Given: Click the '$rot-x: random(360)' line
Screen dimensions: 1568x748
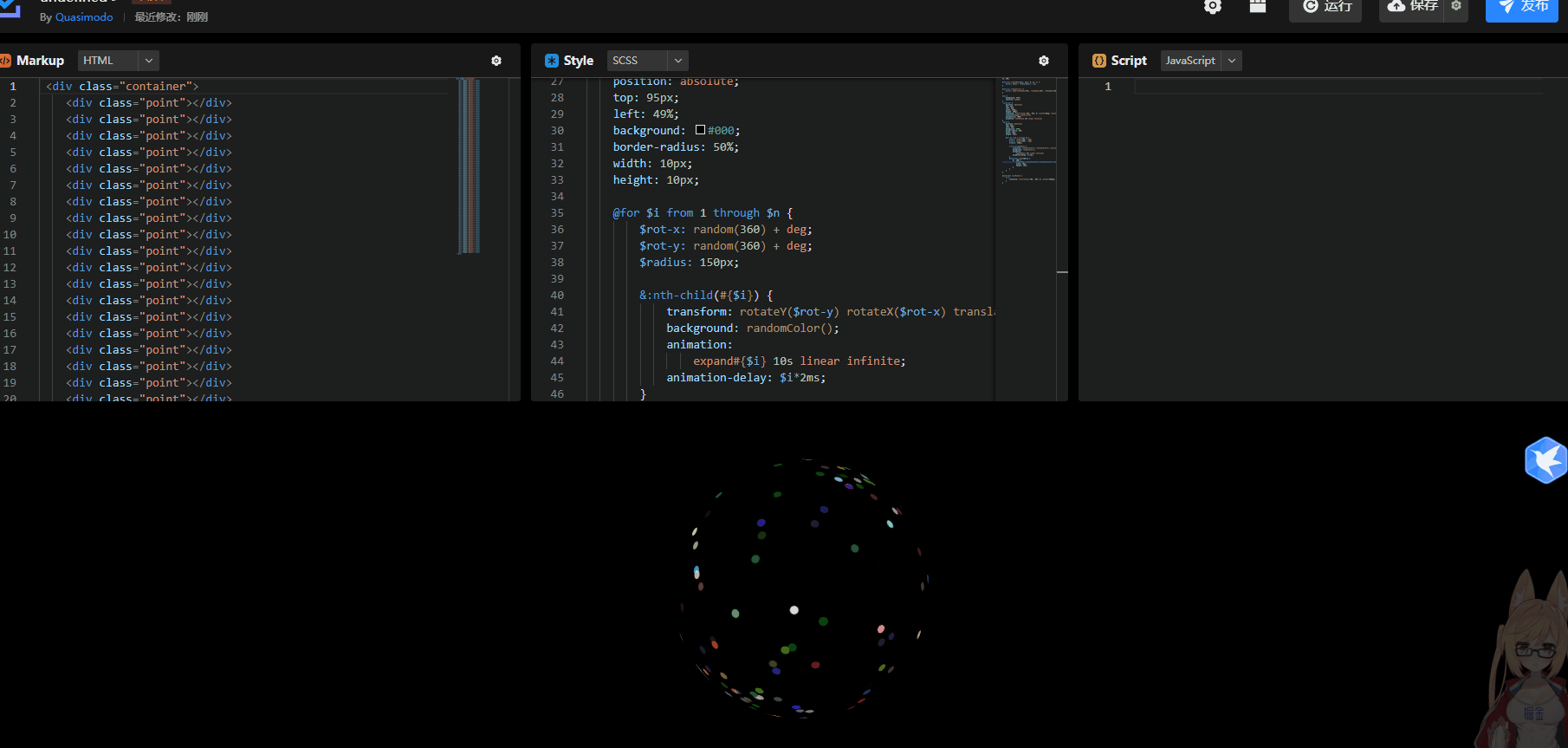Looking at the screenshot, I should coord(726,230).
